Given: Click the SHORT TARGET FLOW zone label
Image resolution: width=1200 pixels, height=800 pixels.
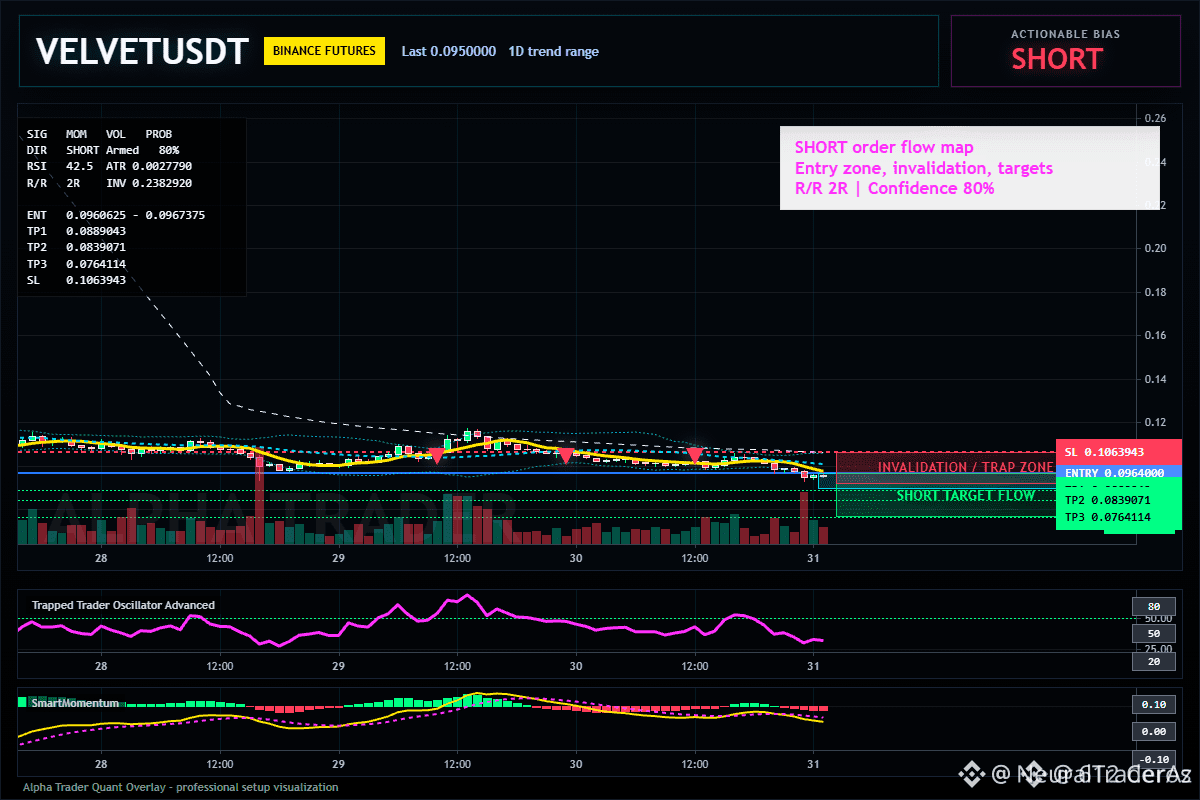Looking at the screenshot, I should click(966, 495).
